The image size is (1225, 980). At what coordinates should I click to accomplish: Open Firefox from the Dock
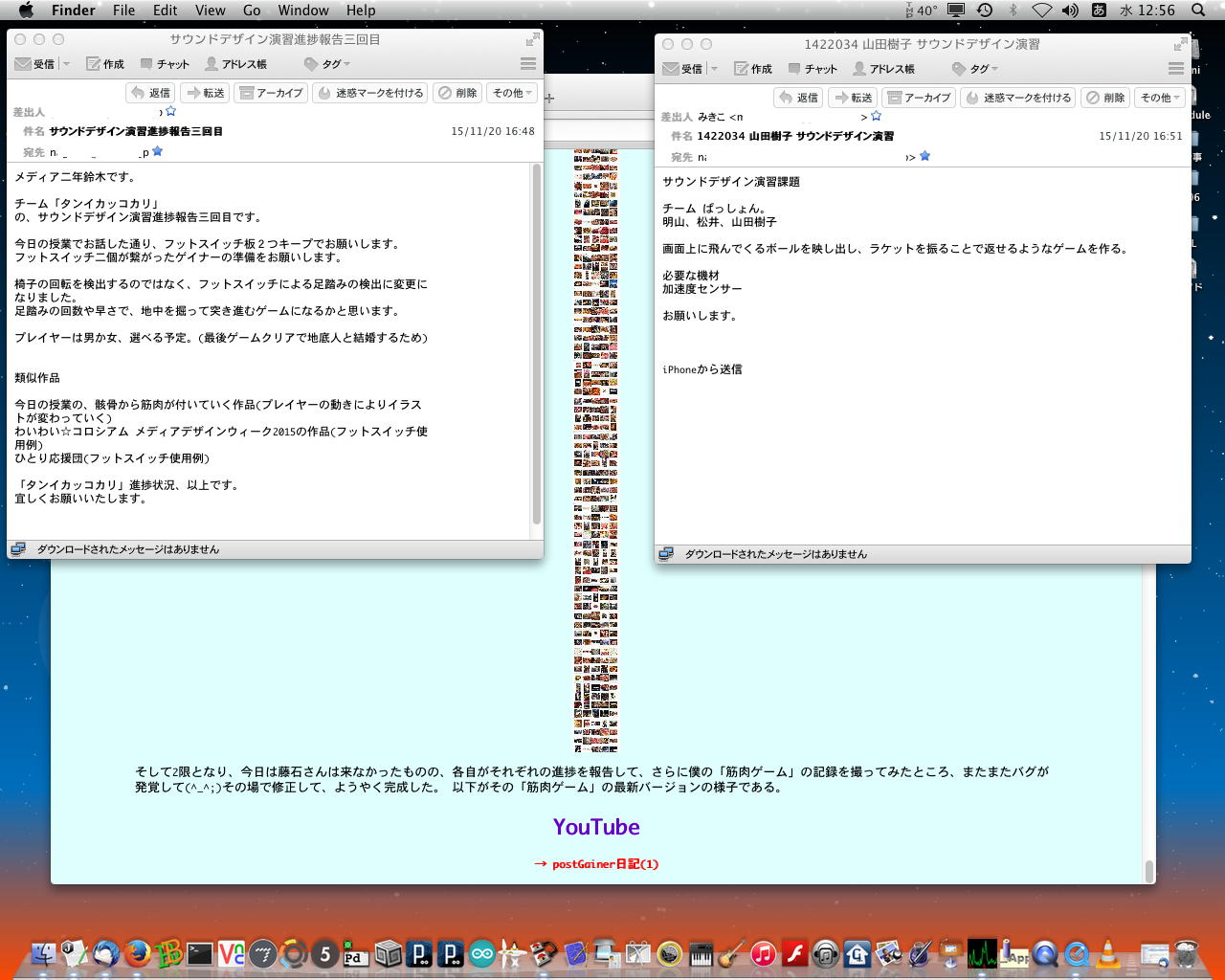point(137,953)
